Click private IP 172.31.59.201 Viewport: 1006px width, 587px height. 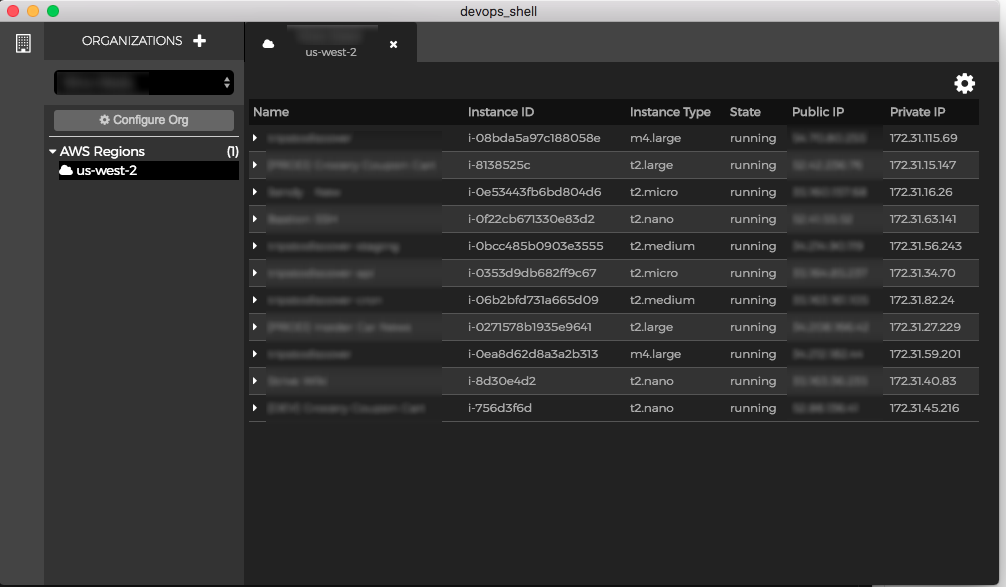coord(925,353)
